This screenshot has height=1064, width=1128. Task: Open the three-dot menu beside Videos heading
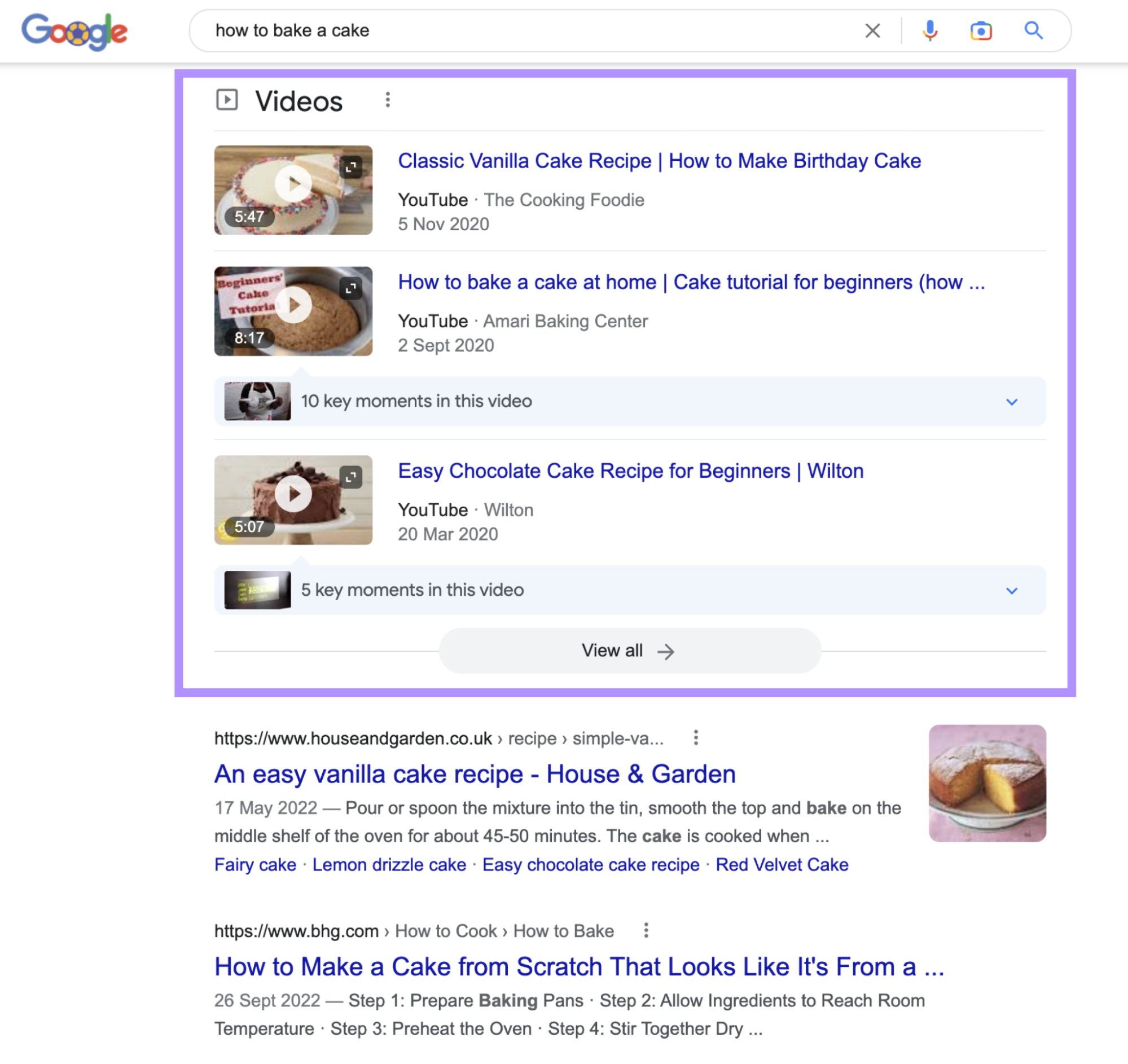(388, 99)
